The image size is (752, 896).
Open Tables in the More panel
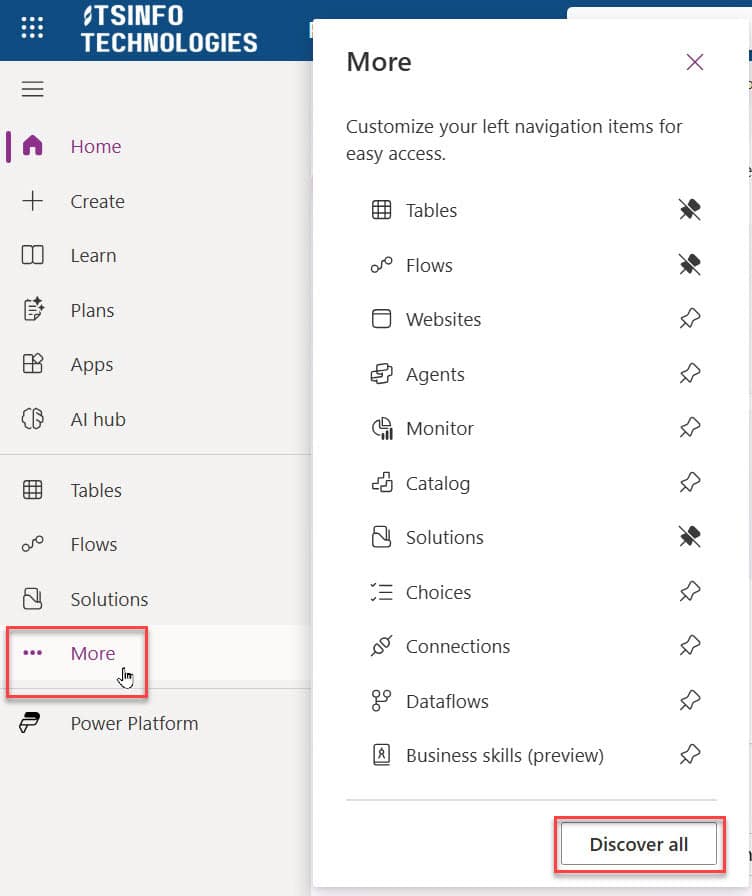point(431,210)
